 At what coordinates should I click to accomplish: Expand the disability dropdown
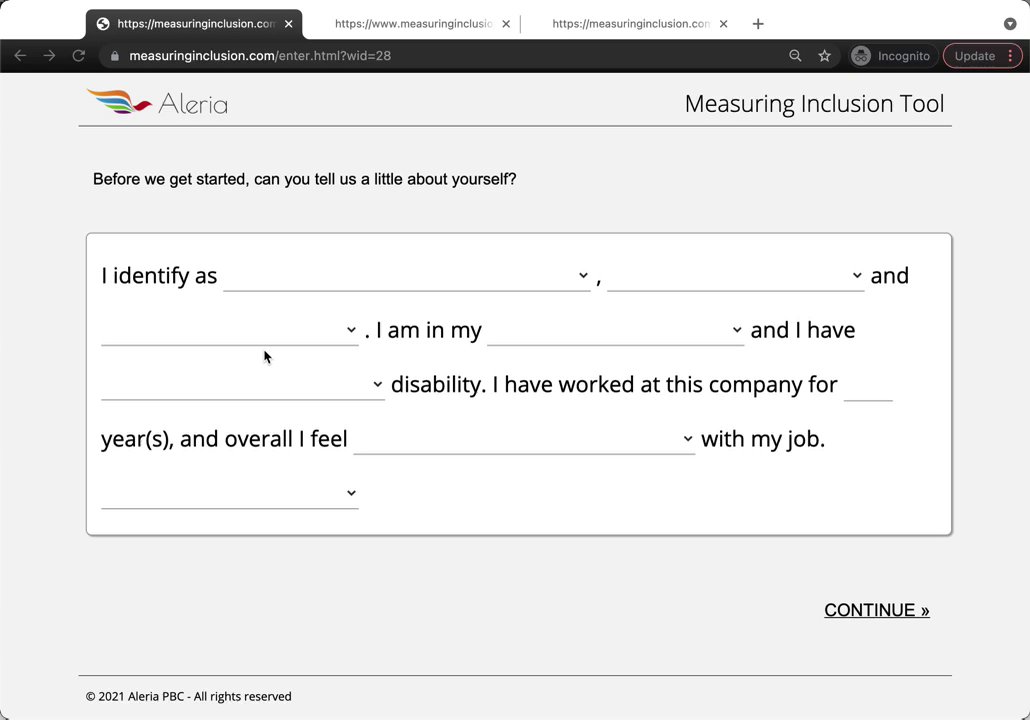click(242, 385)
